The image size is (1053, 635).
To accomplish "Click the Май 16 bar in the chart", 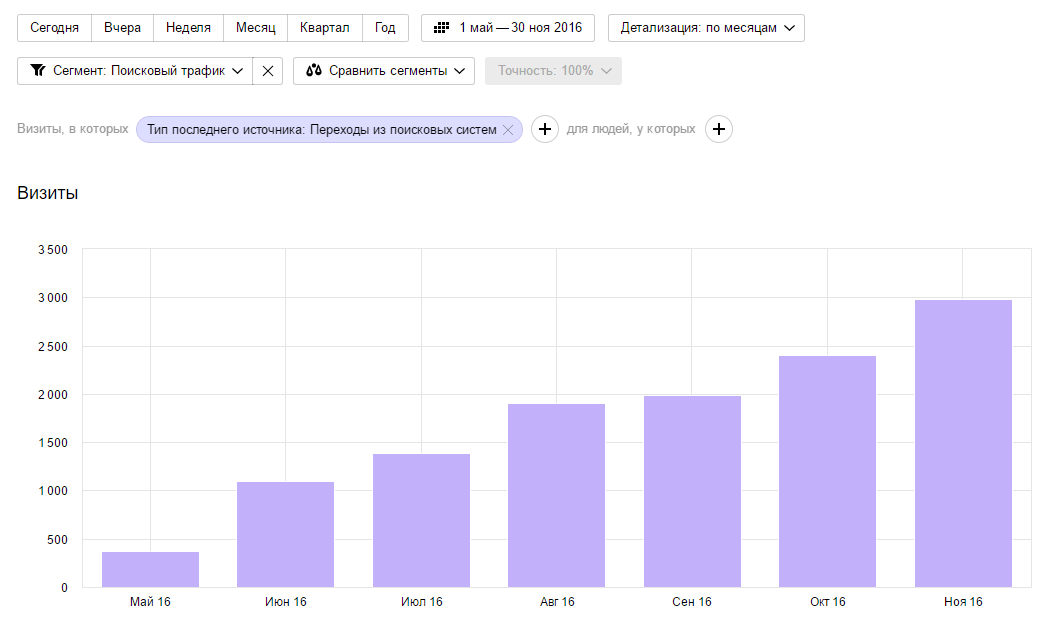I will point(150,569).
